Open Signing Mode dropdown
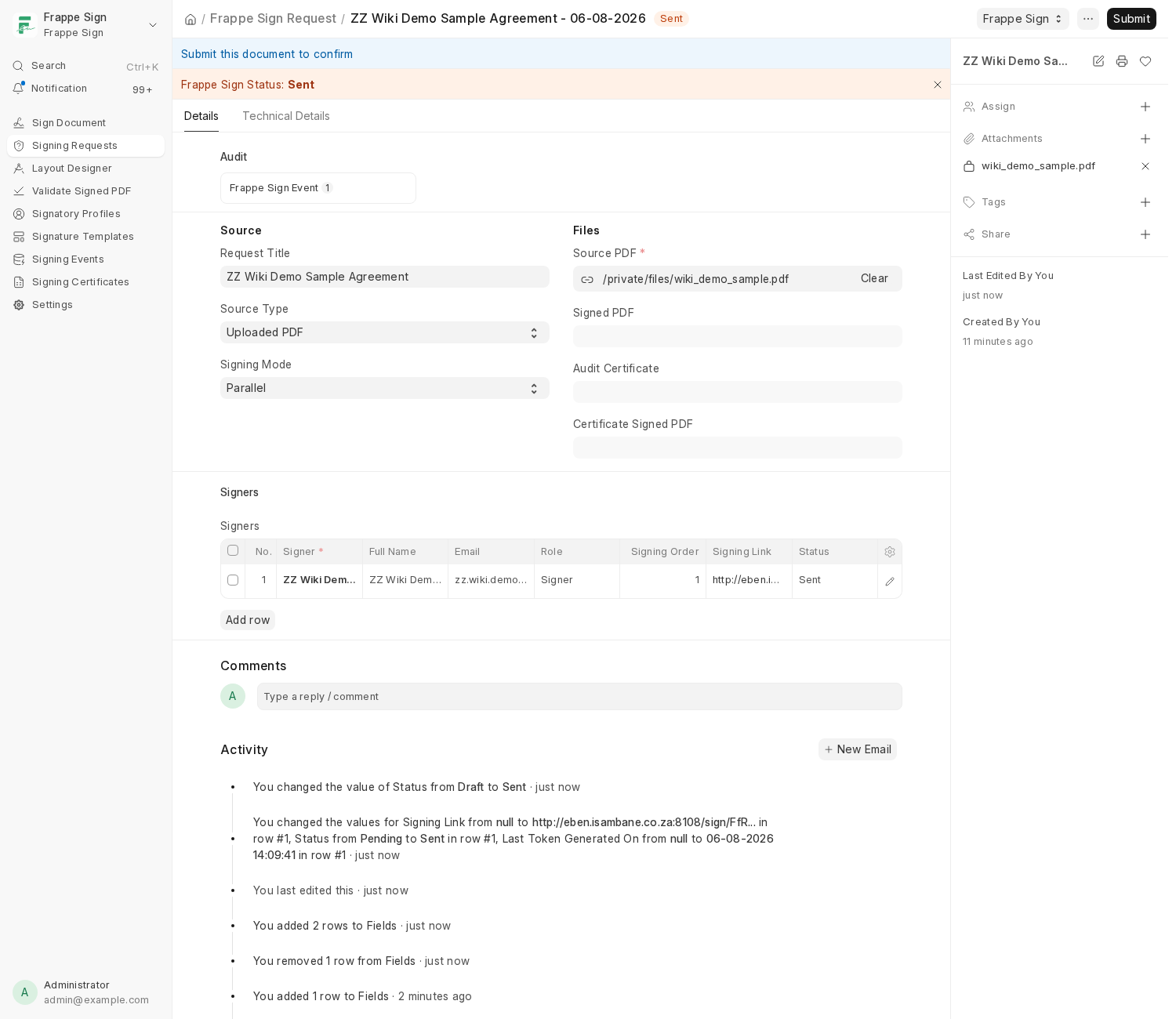 point(385,388)
